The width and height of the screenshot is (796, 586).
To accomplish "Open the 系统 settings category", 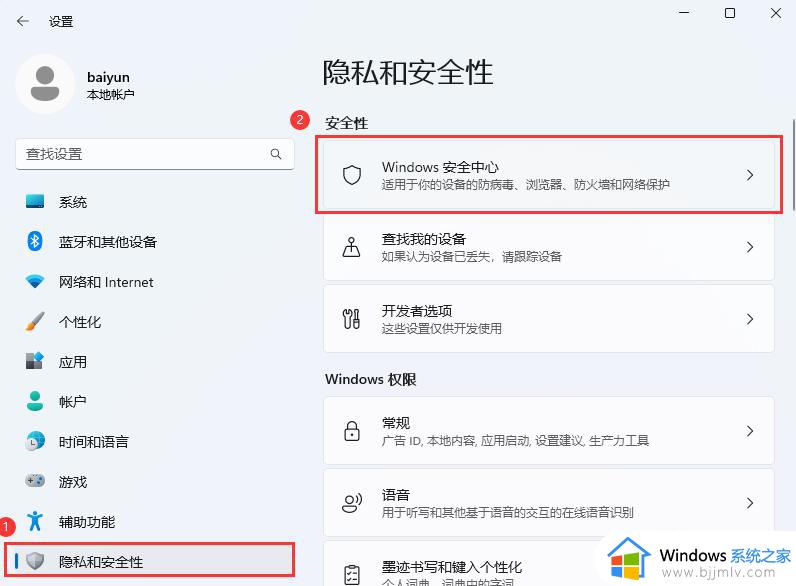I will tap(155, 202).
